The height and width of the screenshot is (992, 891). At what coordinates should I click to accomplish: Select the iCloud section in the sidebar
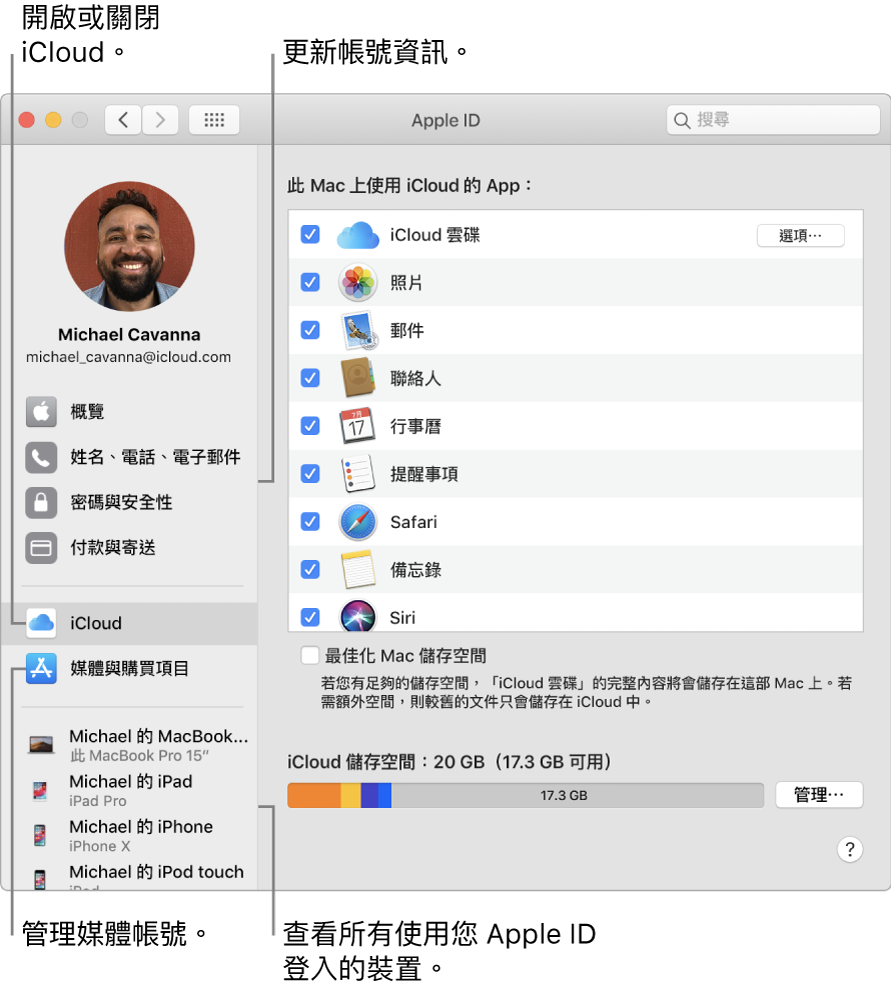130,623
